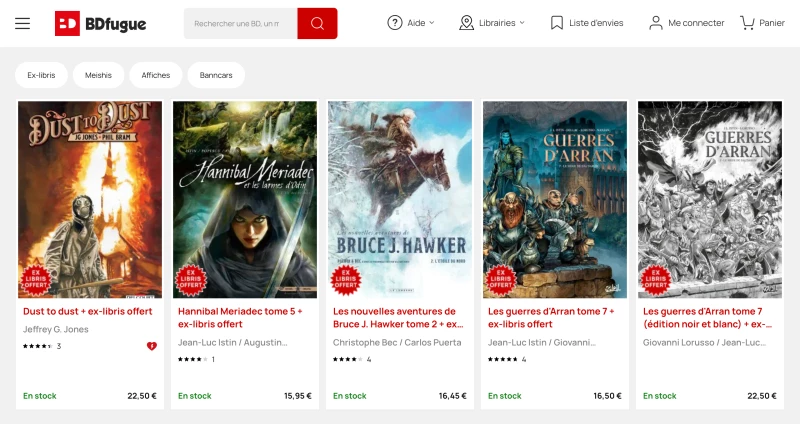Click the shopping cart icon

(747, 23)
